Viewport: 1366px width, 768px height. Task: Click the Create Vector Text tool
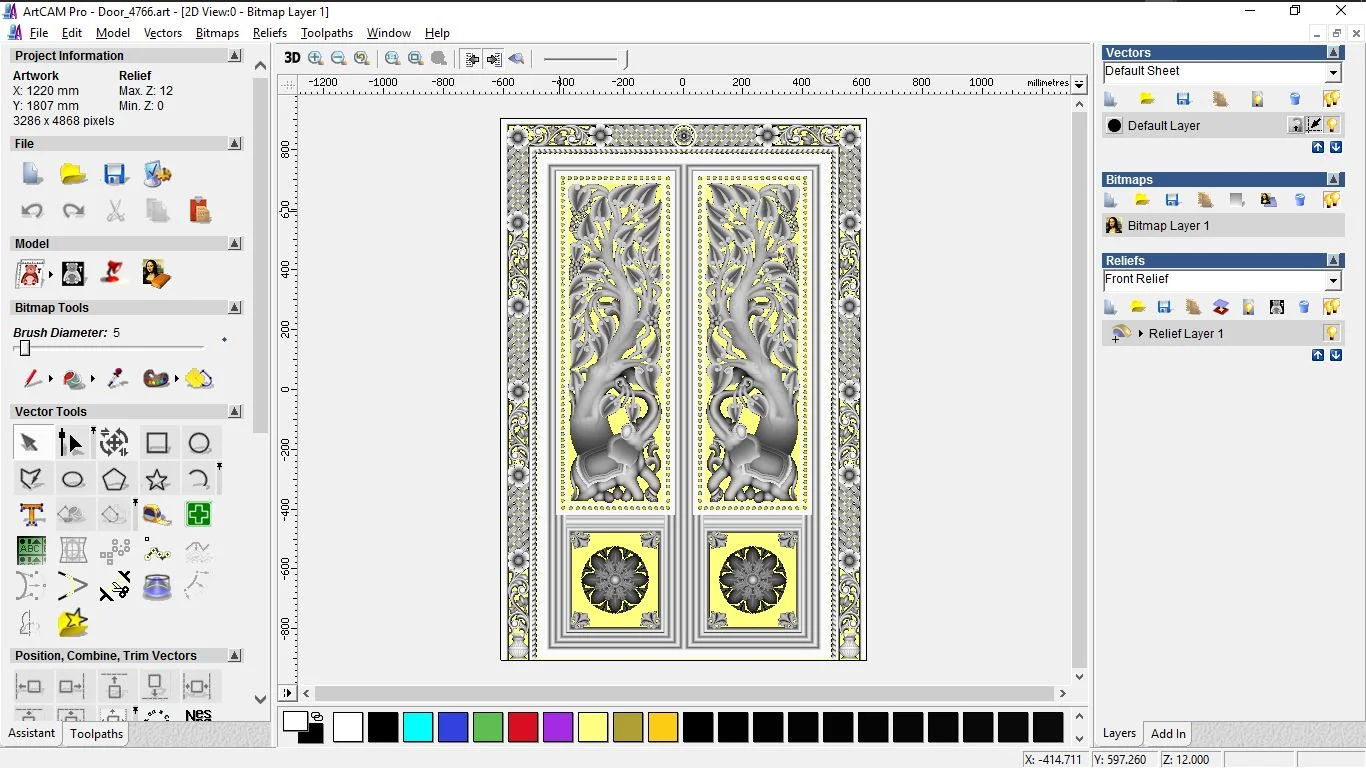point(31,515)
